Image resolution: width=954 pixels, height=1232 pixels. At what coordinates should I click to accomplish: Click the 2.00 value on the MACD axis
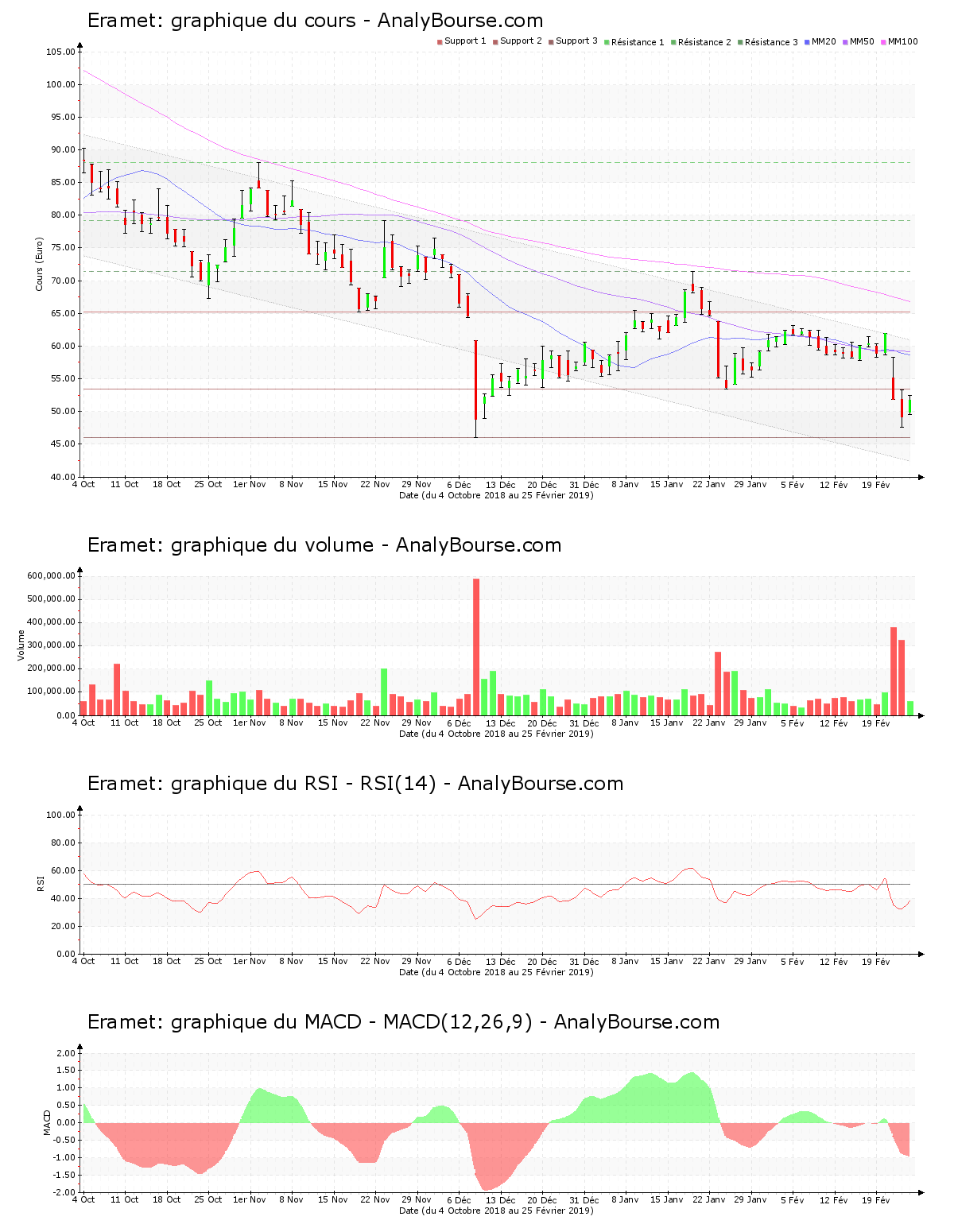(65, 1054)
